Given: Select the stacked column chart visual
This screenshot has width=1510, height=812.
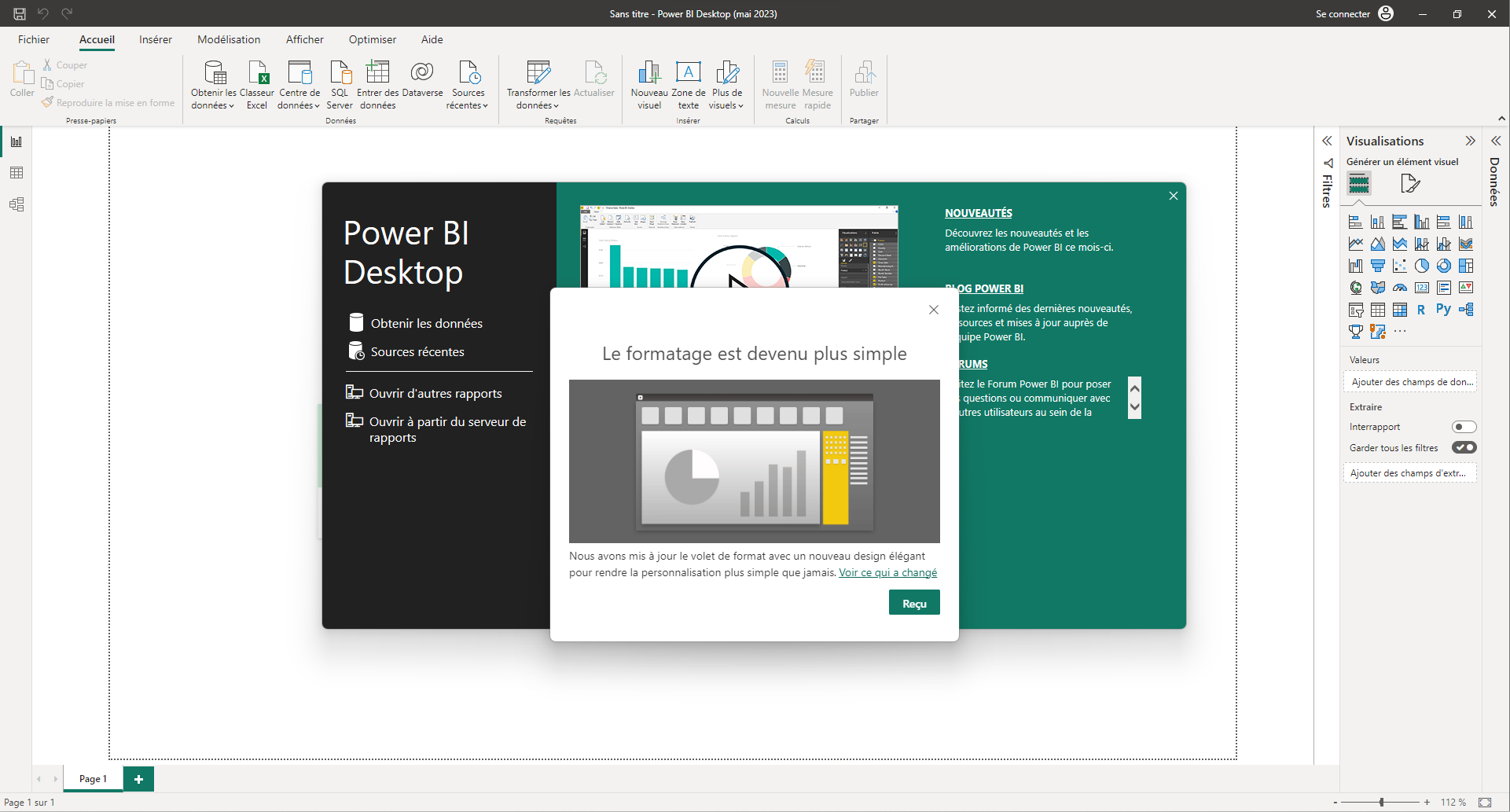Looking at the screenshot, I should coord(1377,222).
